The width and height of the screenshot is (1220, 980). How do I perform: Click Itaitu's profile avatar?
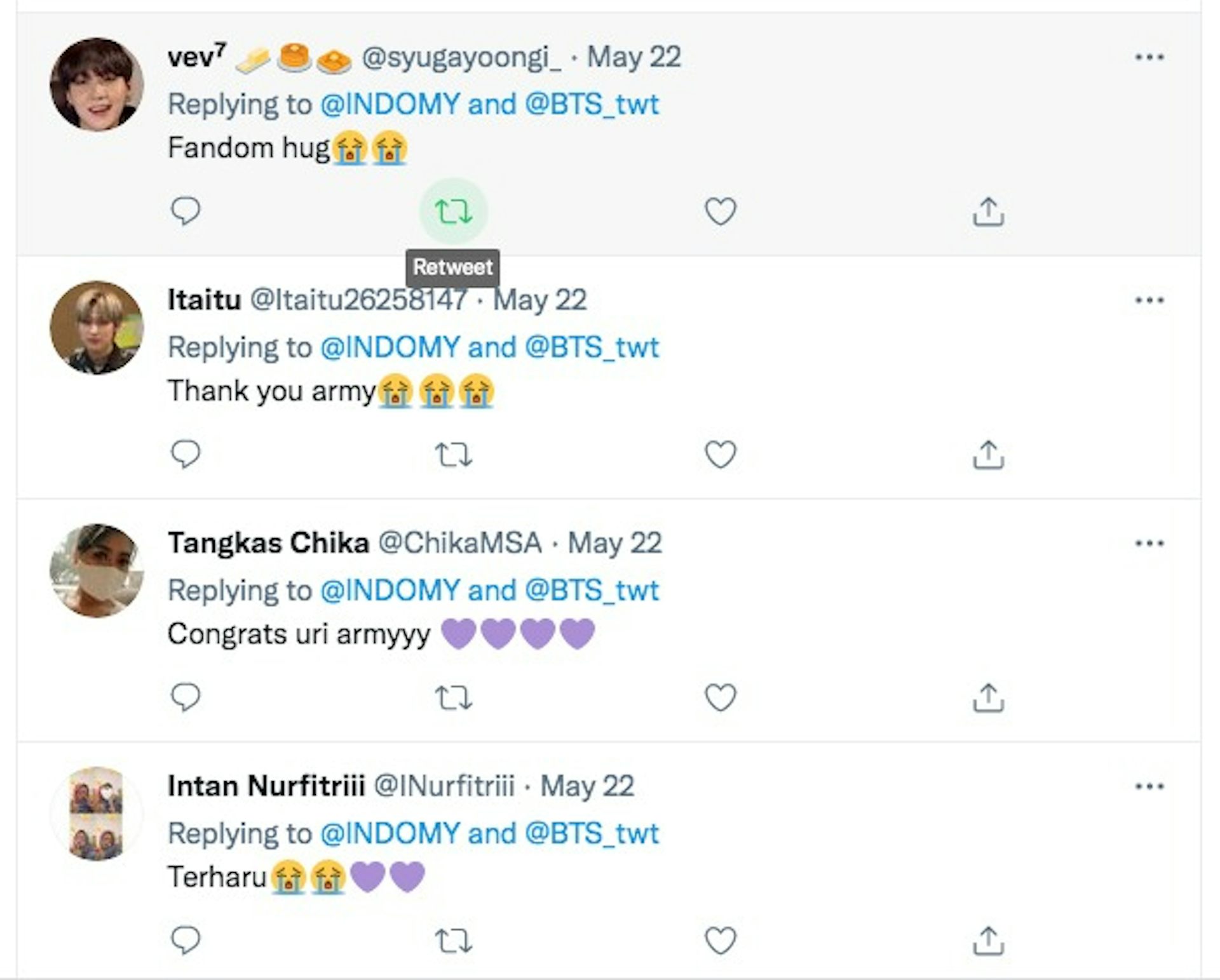tap(97, 328)
